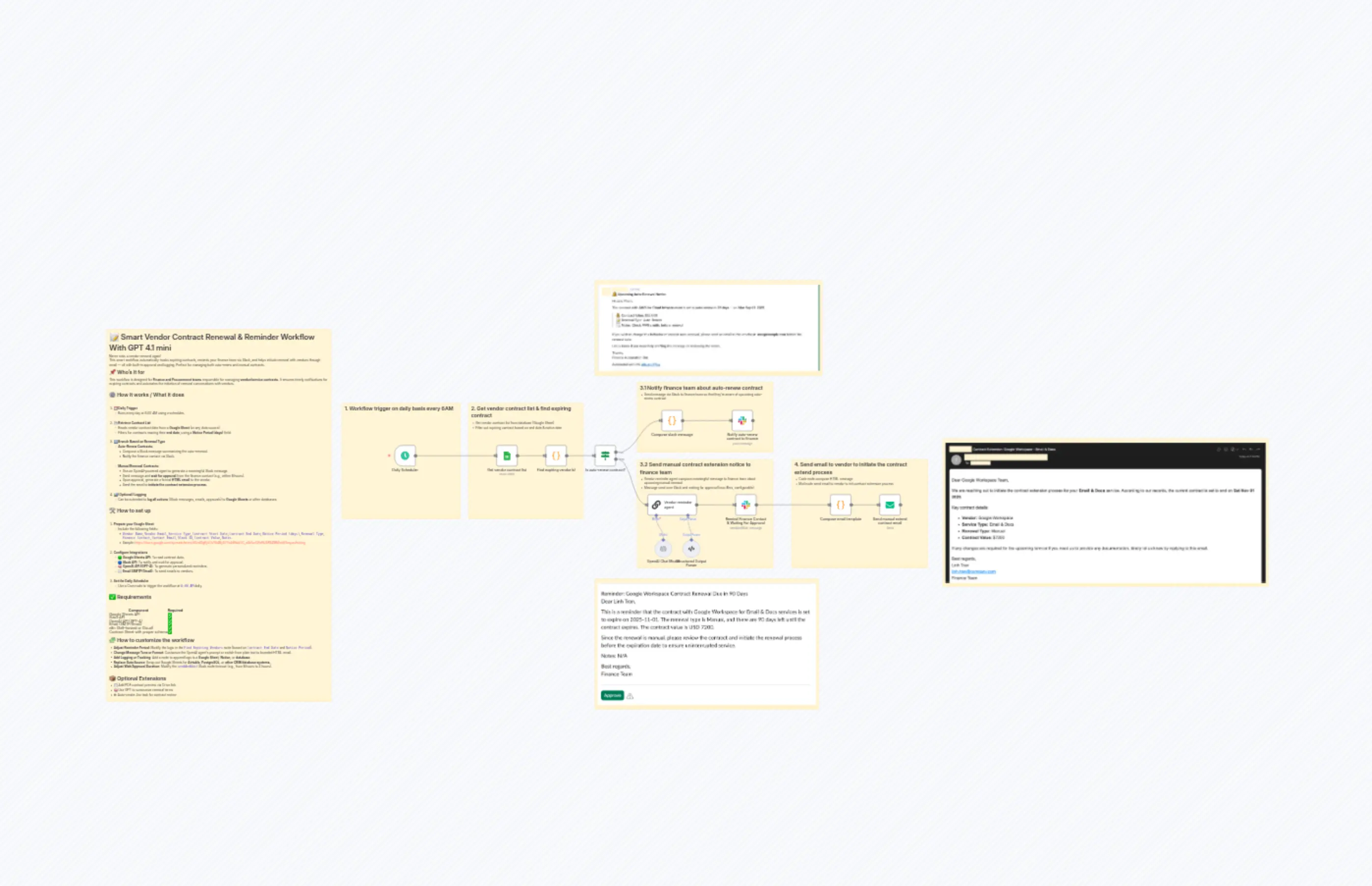Open the reply options chevron in the email toolbar
This screenshot has width=1372, height=886.
pos(1237,449)
